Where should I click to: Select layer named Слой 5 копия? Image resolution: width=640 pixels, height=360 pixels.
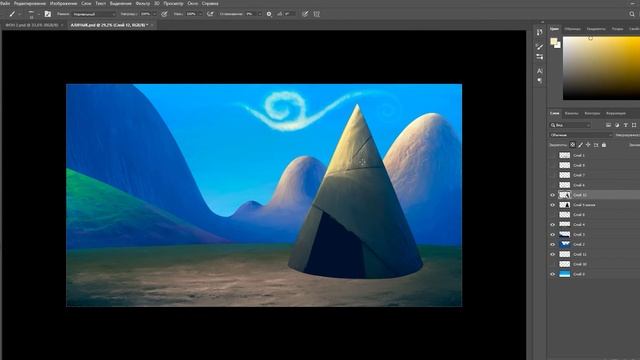(584, 205)
